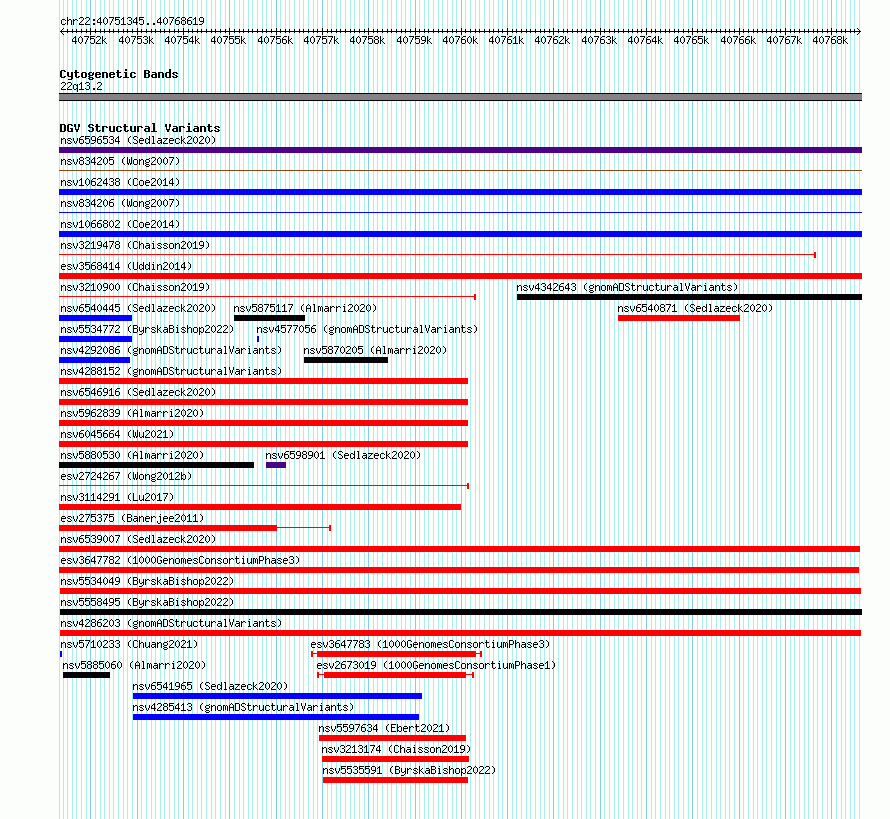Screen dimensions: 890x819
Task: Click nsv834206 (Wong2007) label
Action: point(120,203)
